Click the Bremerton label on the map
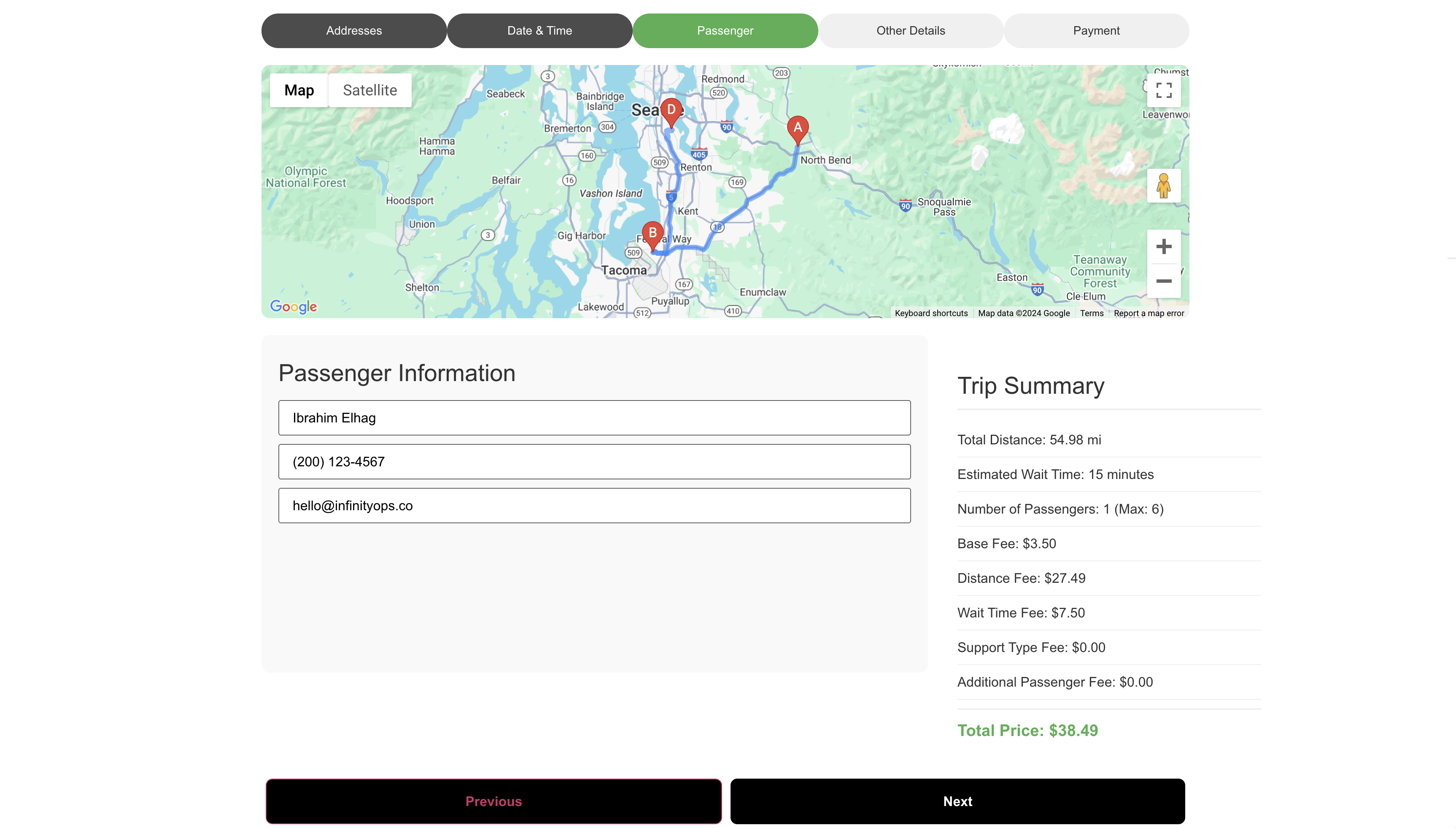 coord(567,129)
